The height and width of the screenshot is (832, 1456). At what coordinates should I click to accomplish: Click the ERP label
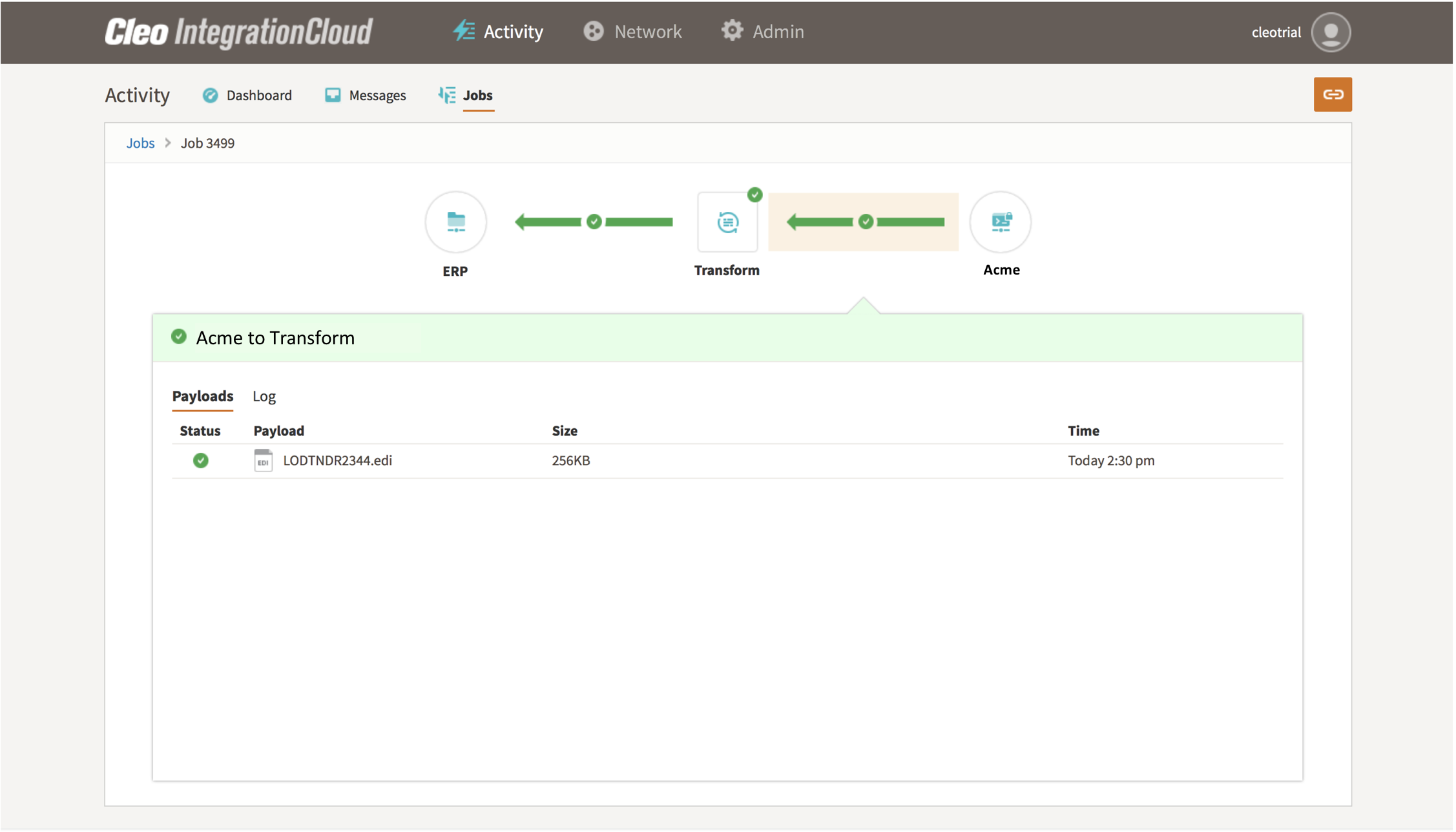click(455, 271)
